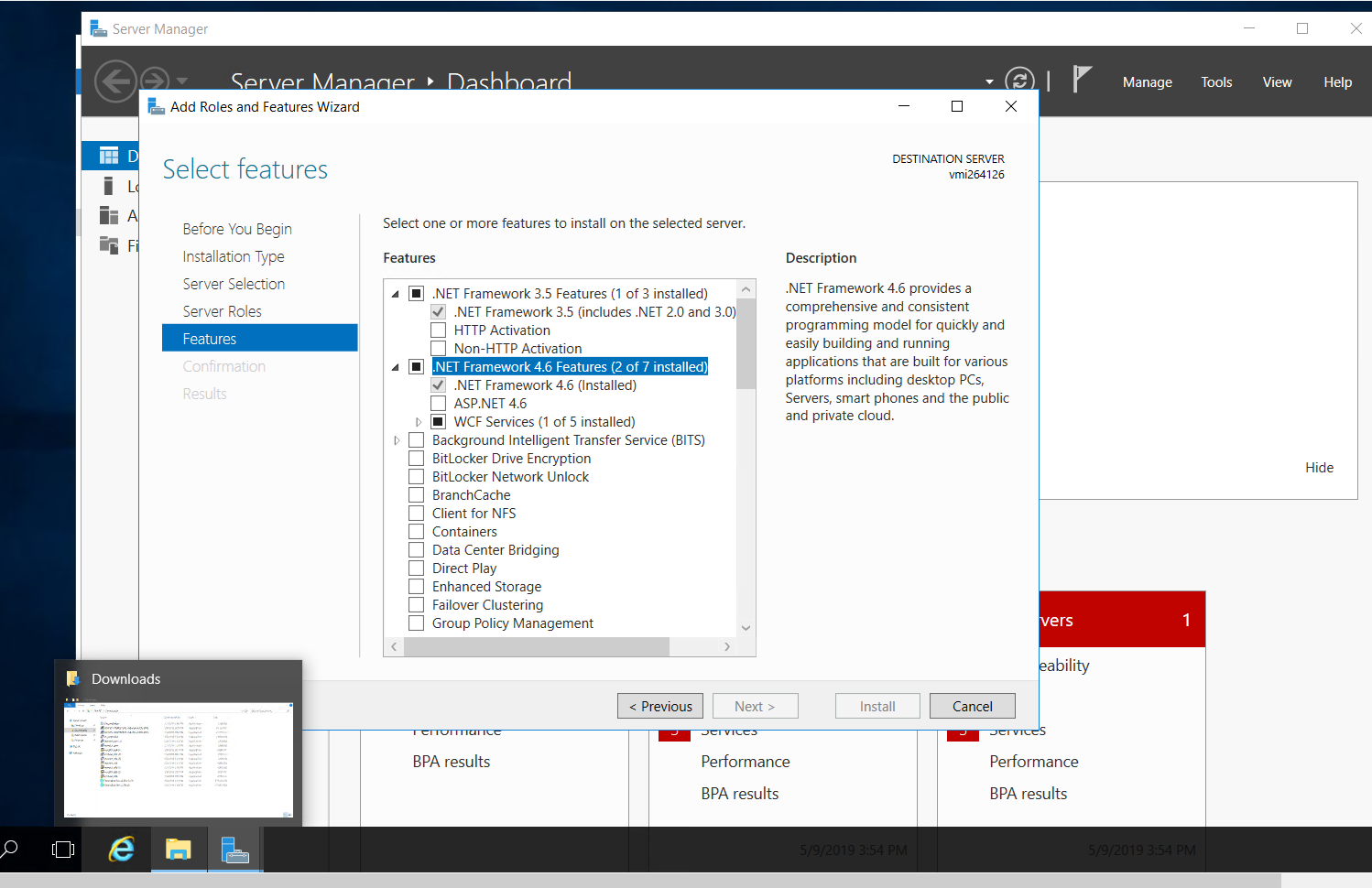Screen dimensions: 1372x888
Task: Collapse .NET Framework 3.5 Features node
Action: [x=396, y=294]
